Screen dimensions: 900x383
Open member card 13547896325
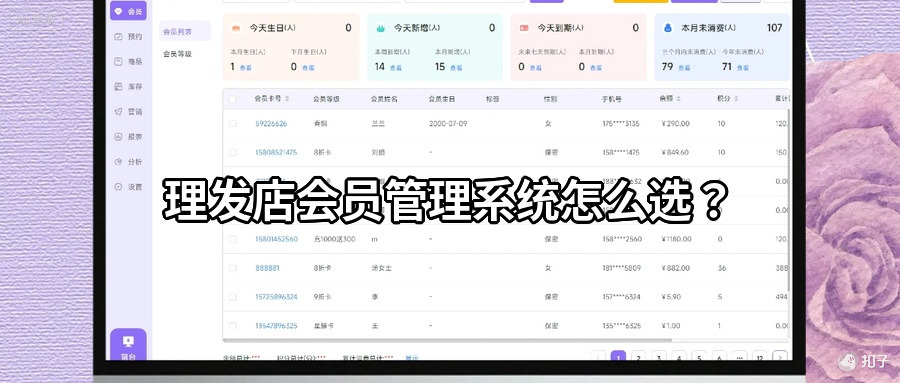pyautogui.click(x=276, y=326)
